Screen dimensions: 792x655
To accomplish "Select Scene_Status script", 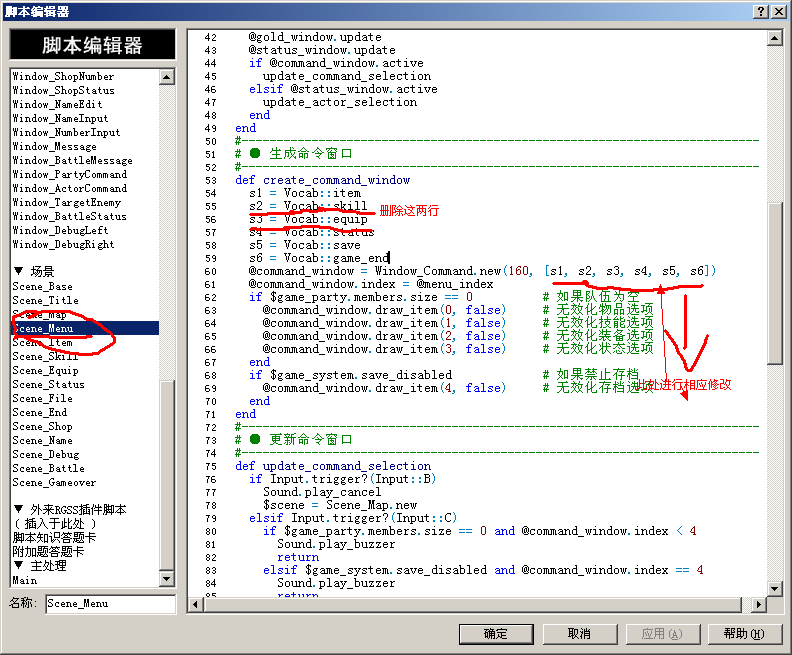I will 48,384.
